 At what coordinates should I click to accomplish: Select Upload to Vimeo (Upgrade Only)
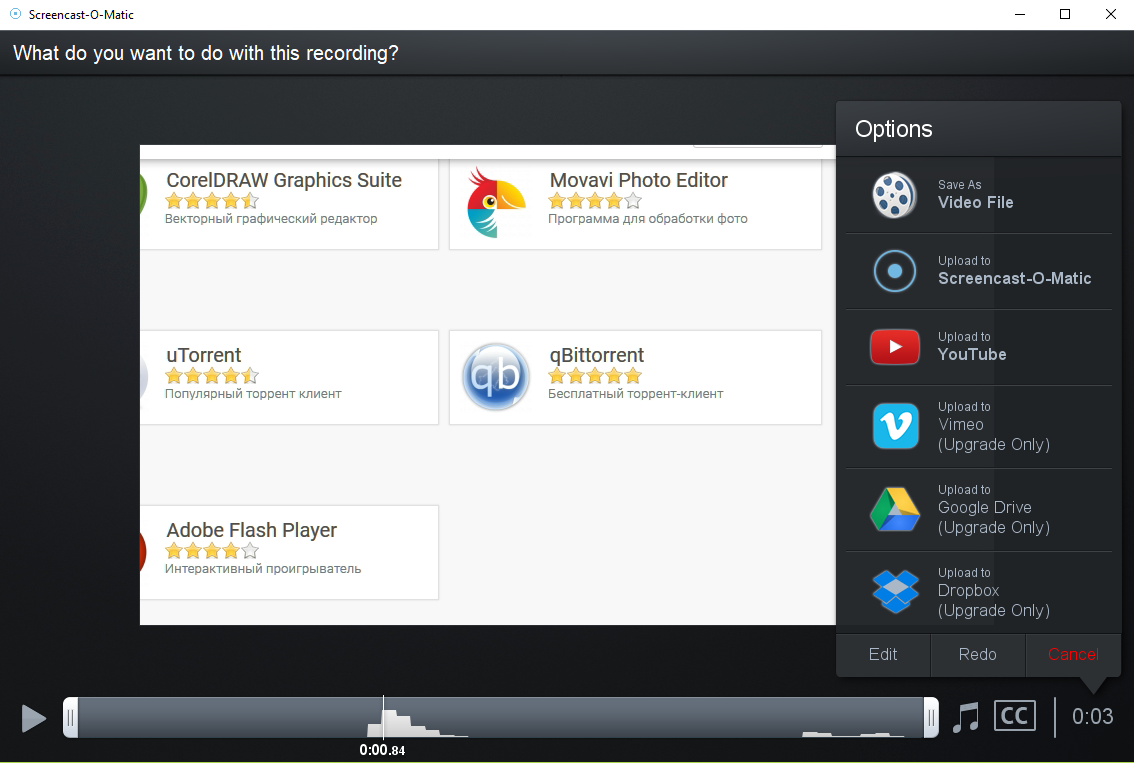[979, 427]
